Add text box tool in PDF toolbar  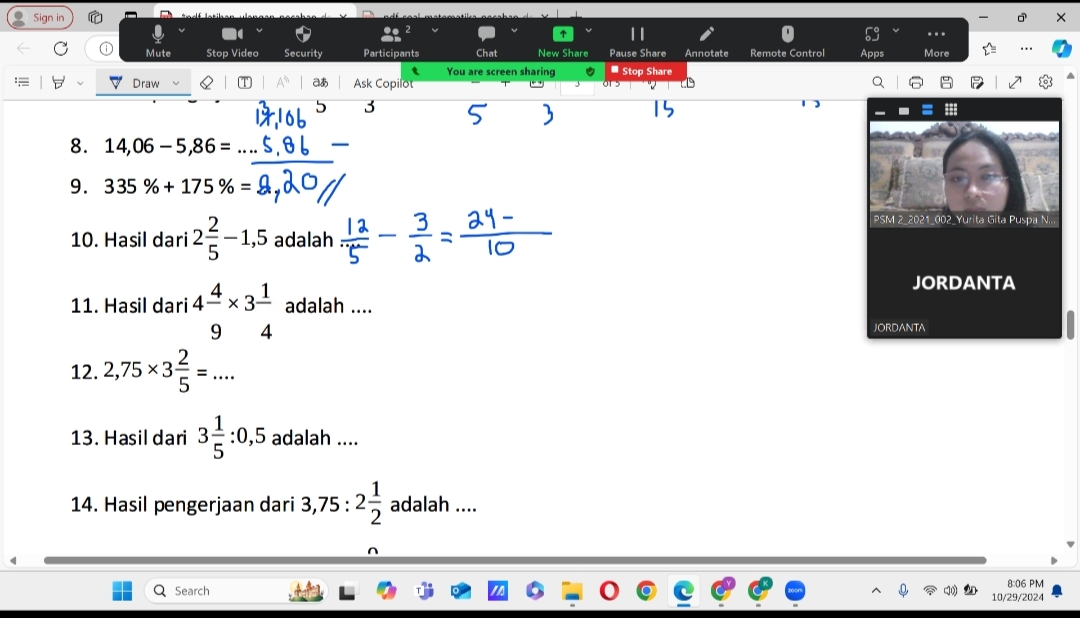click(245, 83)
